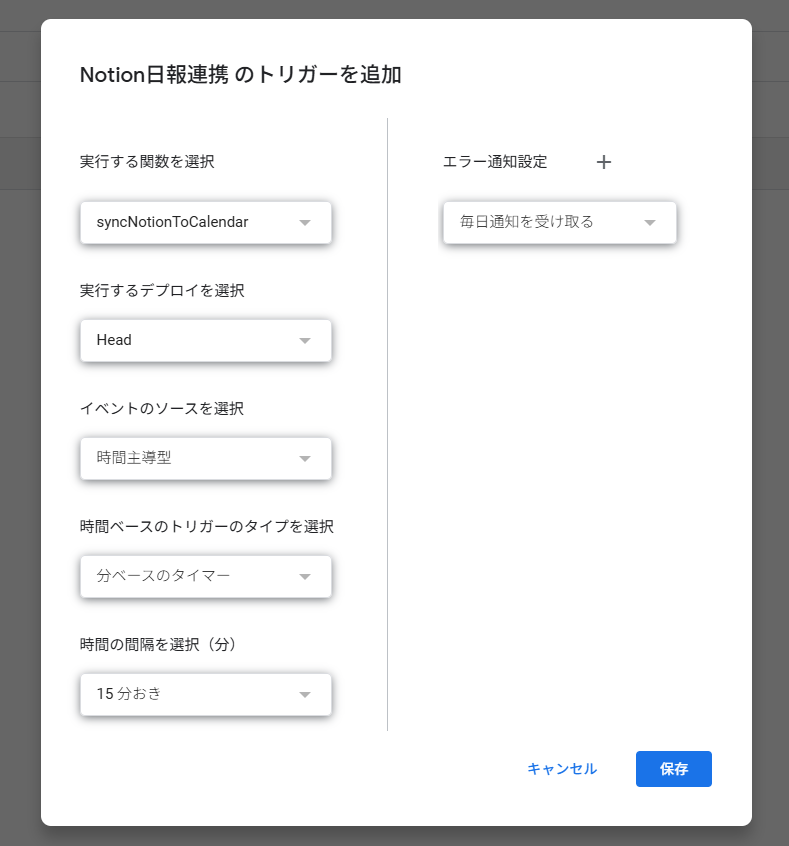
Task: Open the 毎日通知を受け取る notification dropdown
Action: [x=560, y=222]
